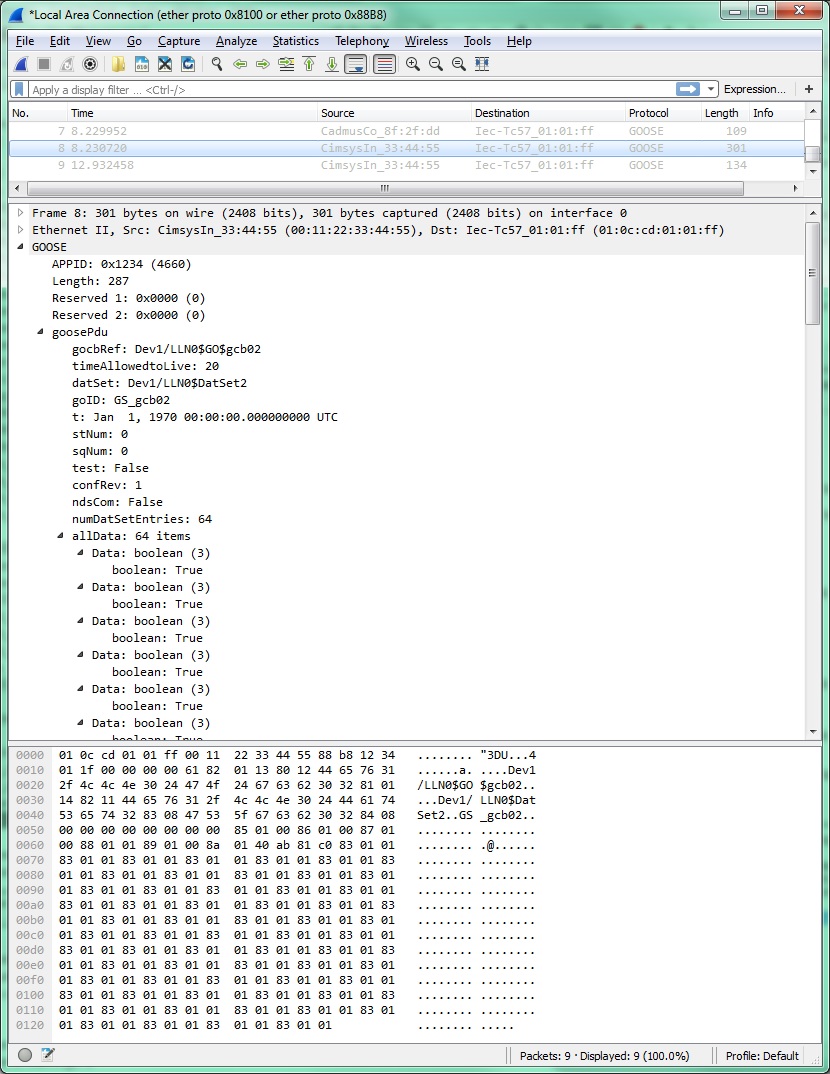This screenshot has width=830, height=1074.
Task: Apply the display filter arrow button
Action: click(688, 89)
